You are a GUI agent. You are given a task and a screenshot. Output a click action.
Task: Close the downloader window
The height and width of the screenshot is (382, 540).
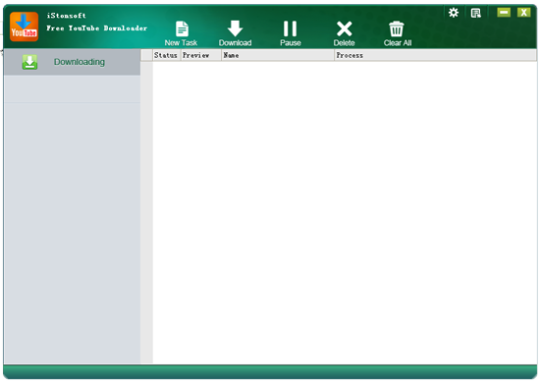[523, 13]
